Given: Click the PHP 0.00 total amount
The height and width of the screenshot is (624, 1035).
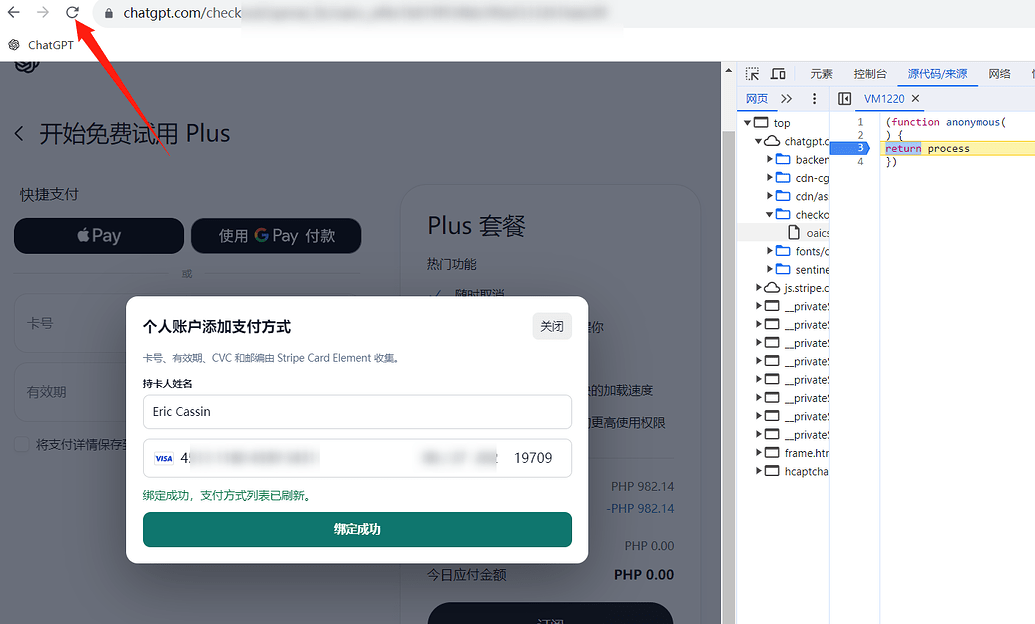Looking at the screenshot, I should [x=644, y=575].
